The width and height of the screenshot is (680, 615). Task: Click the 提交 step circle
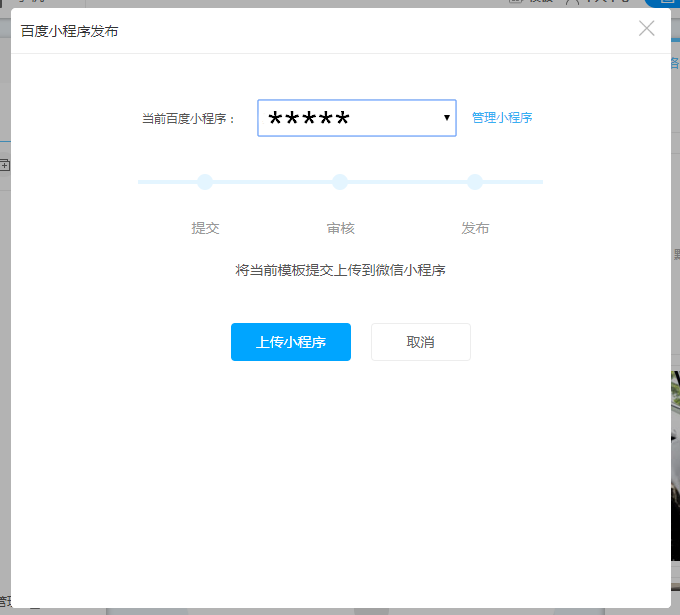point(205,182)
